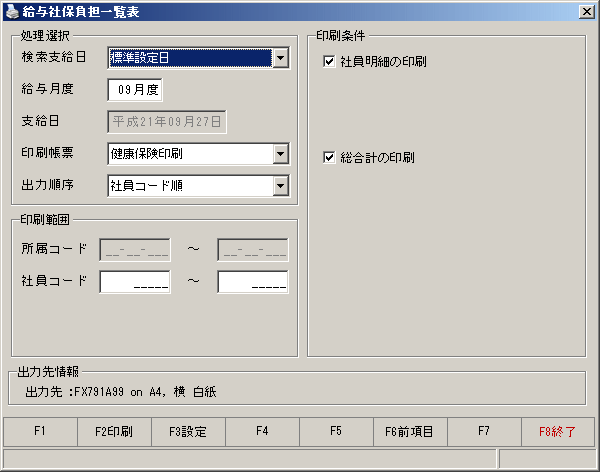Image resolution: width=600 pixels, height=472 pixels.
Task: Click the 所属コード end field
Action: point(253,250)
